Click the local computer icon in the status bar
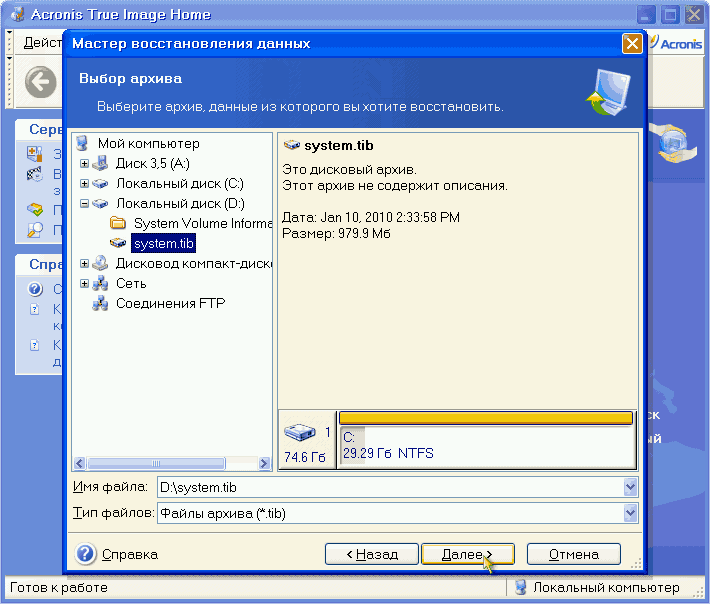 click(x=521, y=587)
